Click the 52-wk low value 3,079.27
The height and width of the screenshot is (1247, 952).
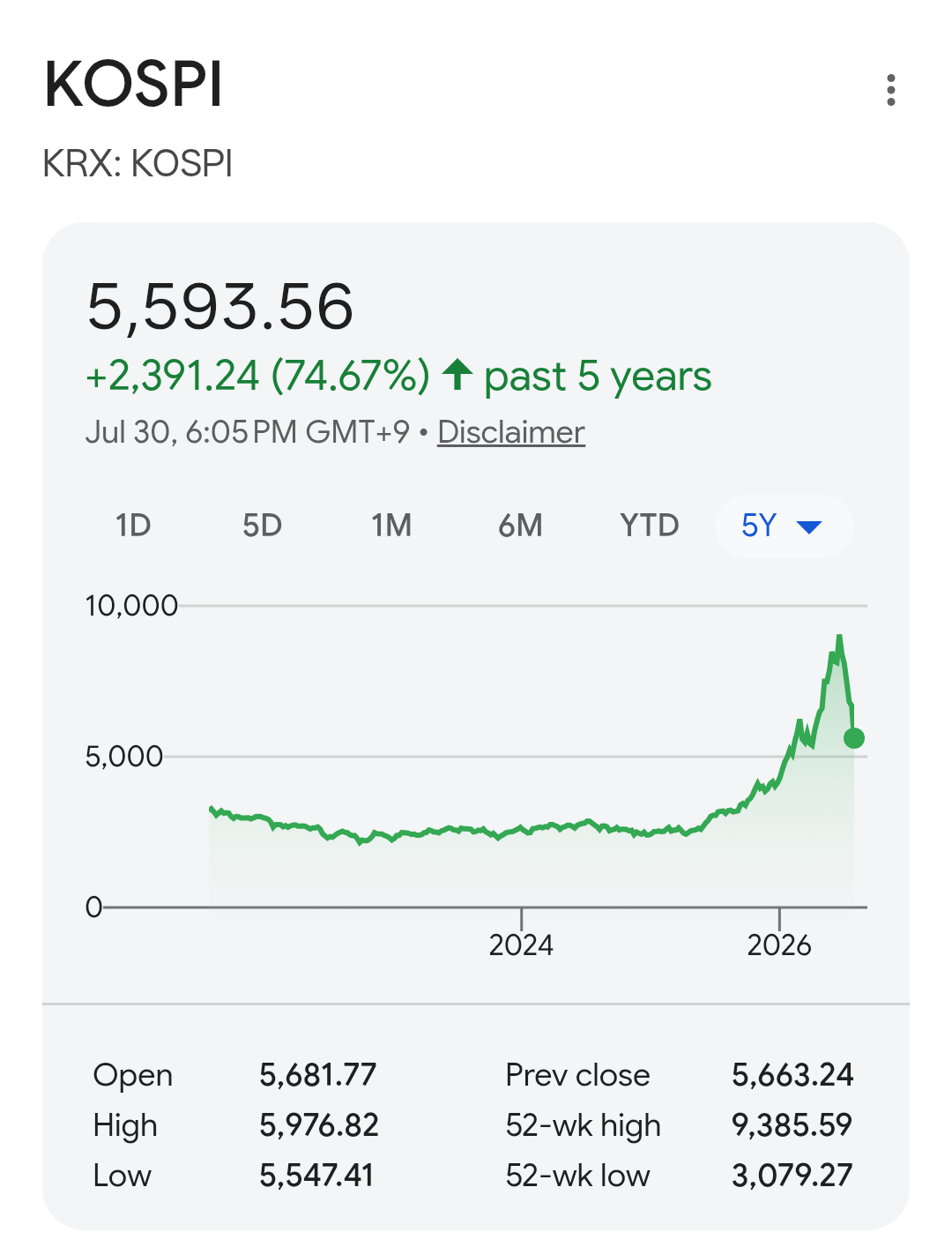(792, 1176)
